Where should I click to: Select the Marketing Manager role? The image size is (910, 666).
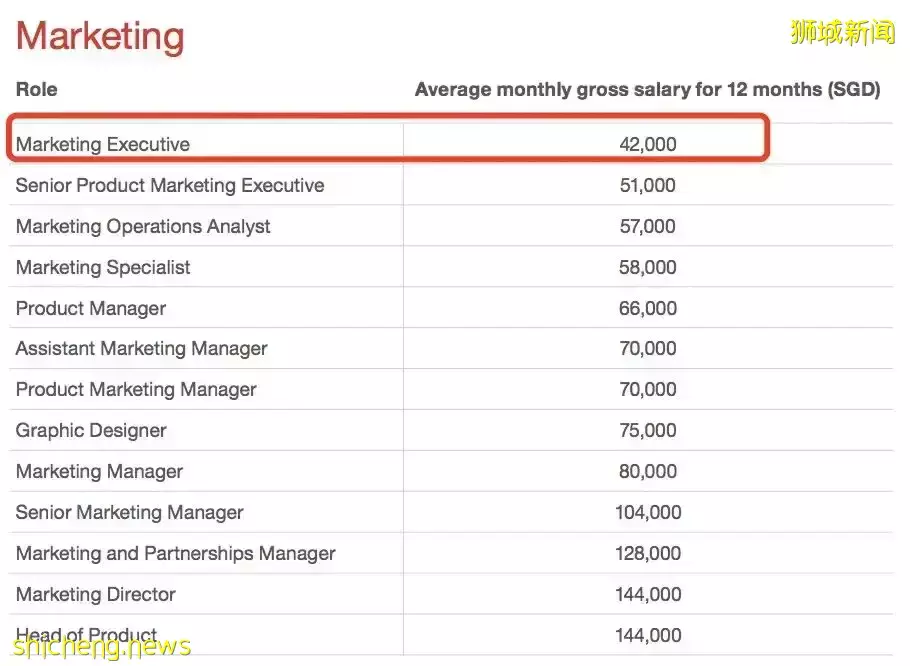[100, 472]
